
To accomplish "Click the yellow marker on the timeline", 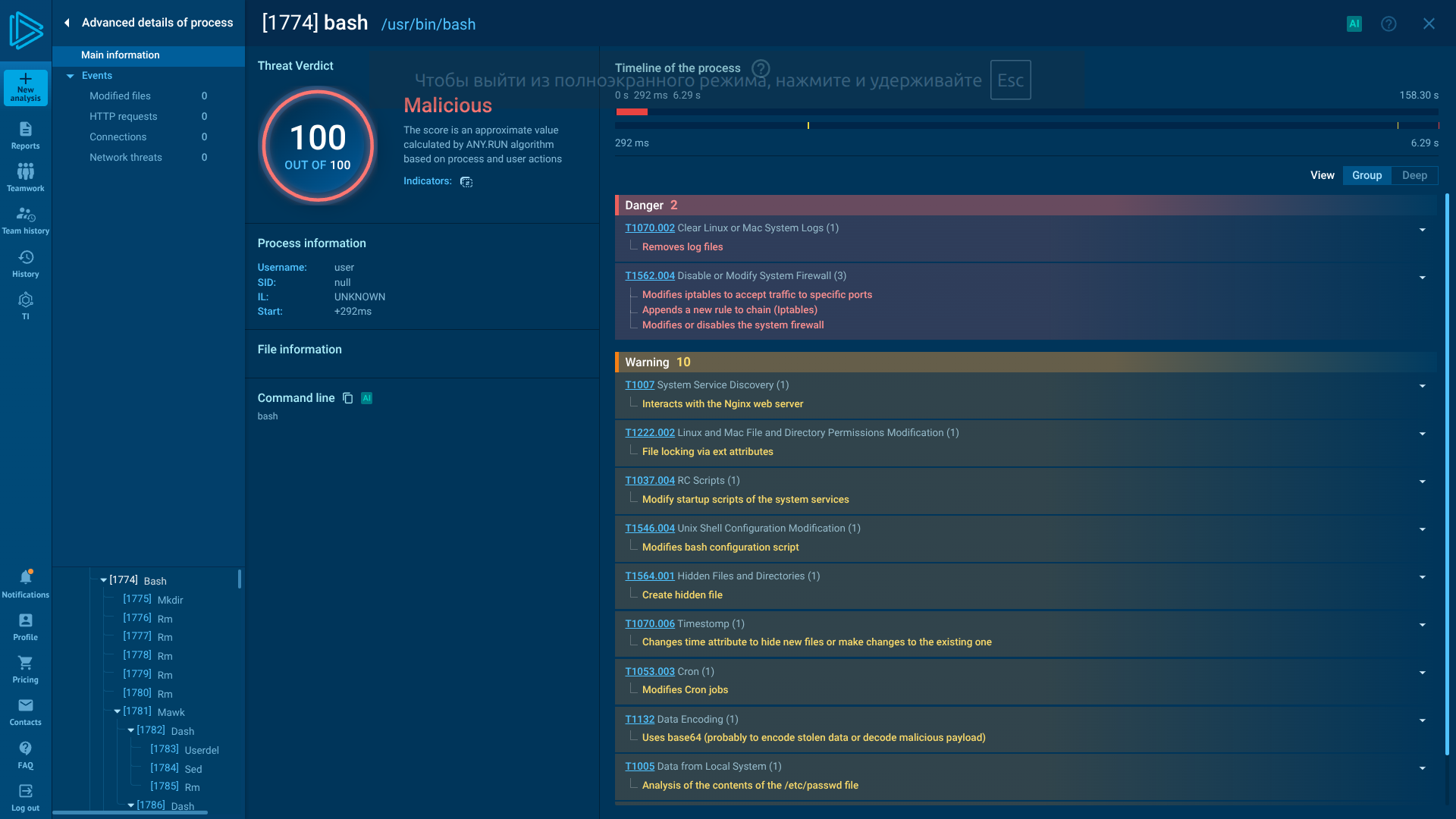I will tap(808, 126).
